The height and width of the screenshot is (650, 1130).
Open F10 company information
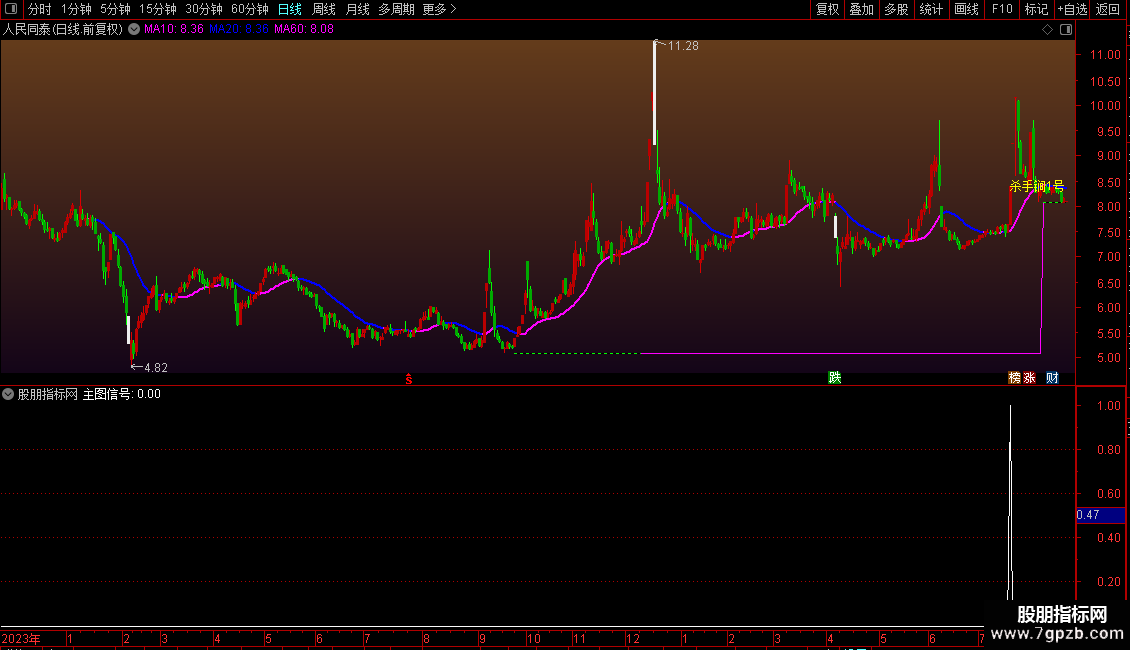point(1002,10)
